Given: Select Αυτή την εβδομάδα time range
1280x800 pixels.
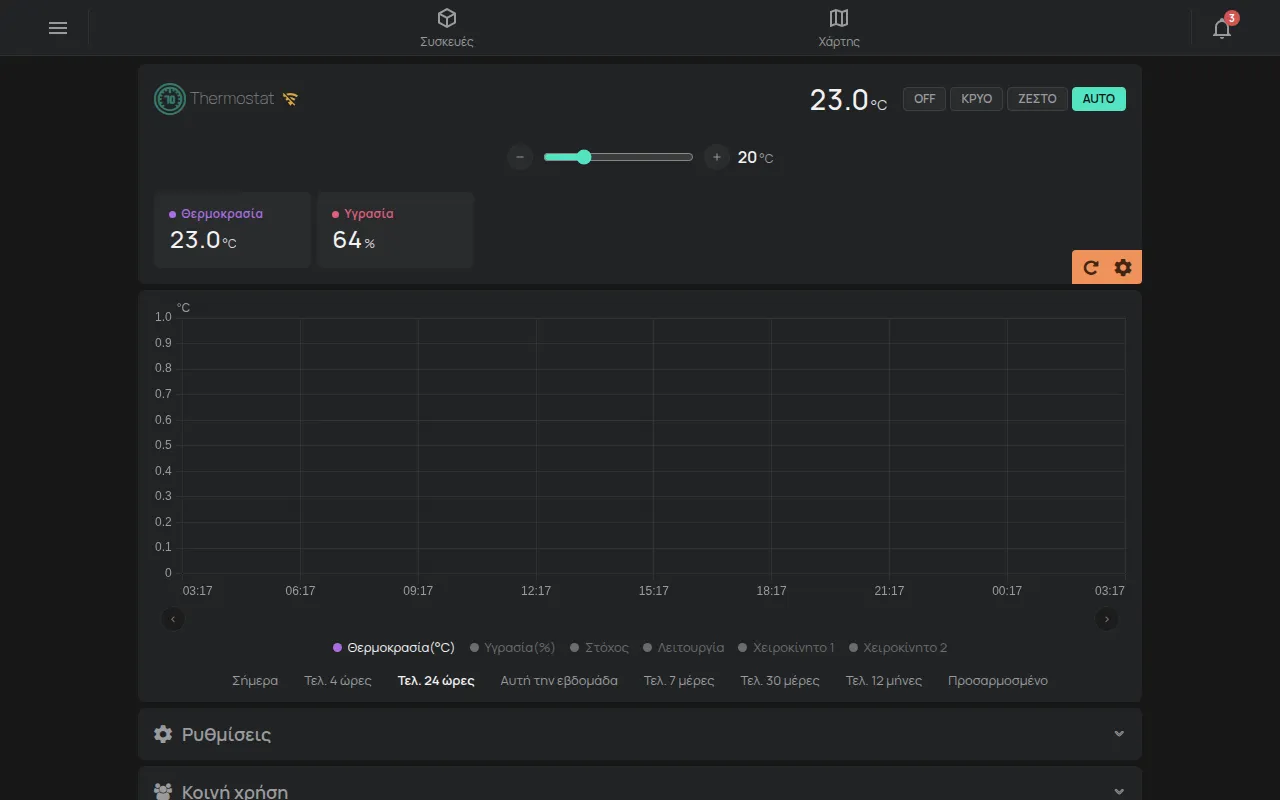Looking at the screenshot, I should (x=559, y=681).
